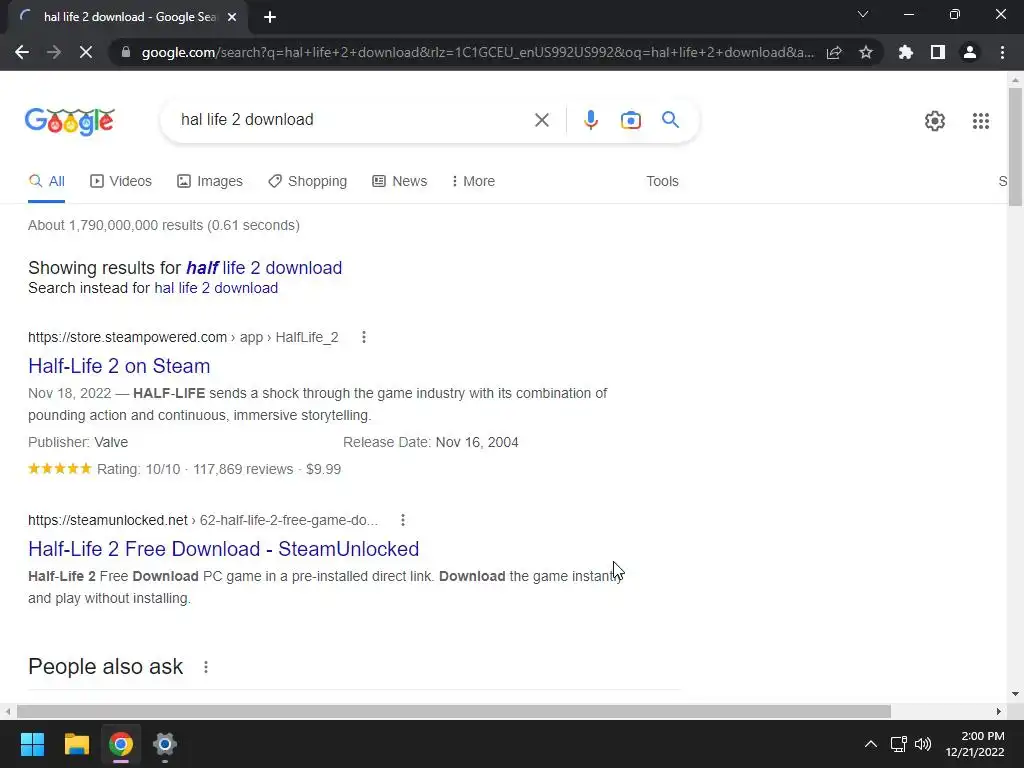Click the browser forward arrow
The image size is (1024, 768).
[54, 52]
